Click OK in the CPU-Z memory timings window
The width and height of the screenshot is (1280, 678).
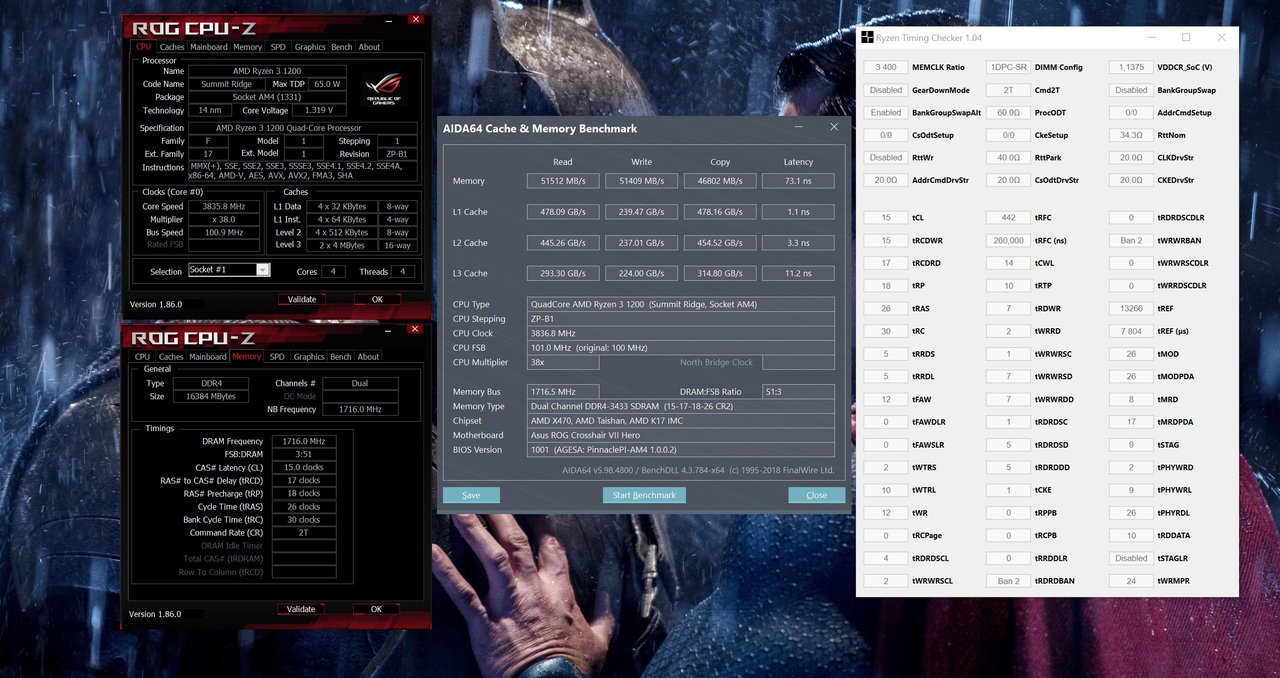(376, 609)
